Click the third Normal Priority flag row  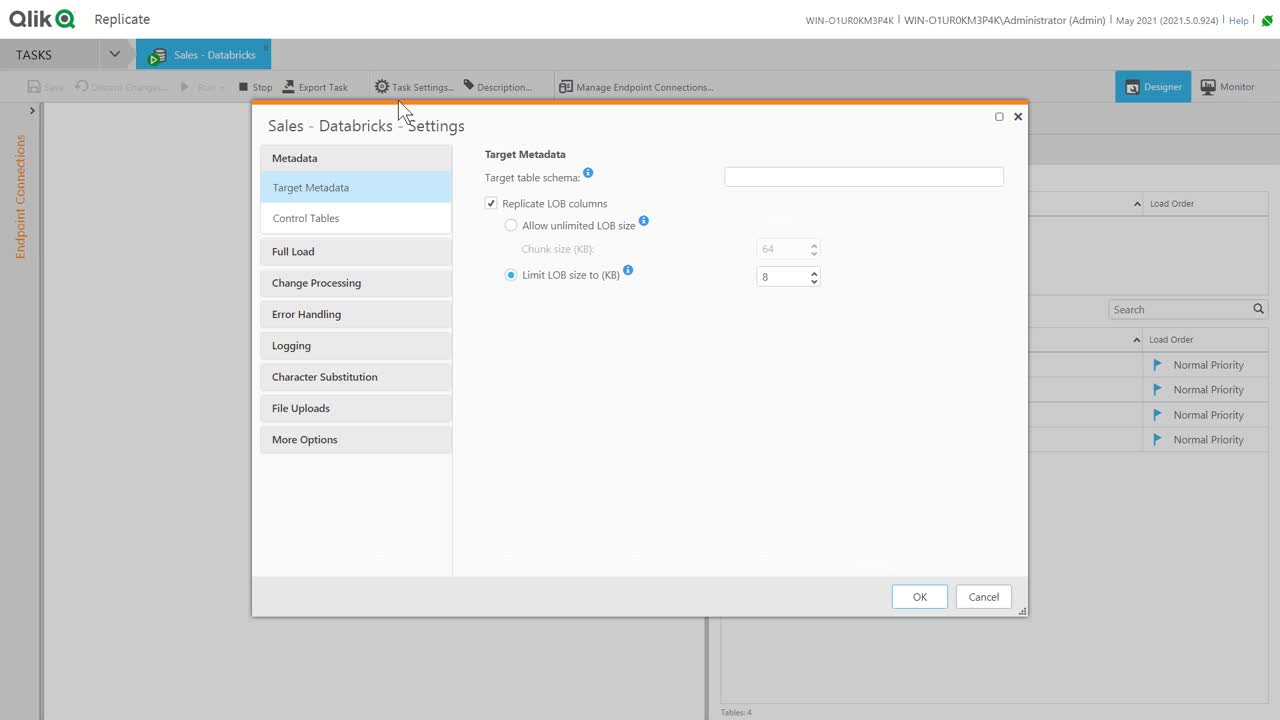tap(1205, 415)
